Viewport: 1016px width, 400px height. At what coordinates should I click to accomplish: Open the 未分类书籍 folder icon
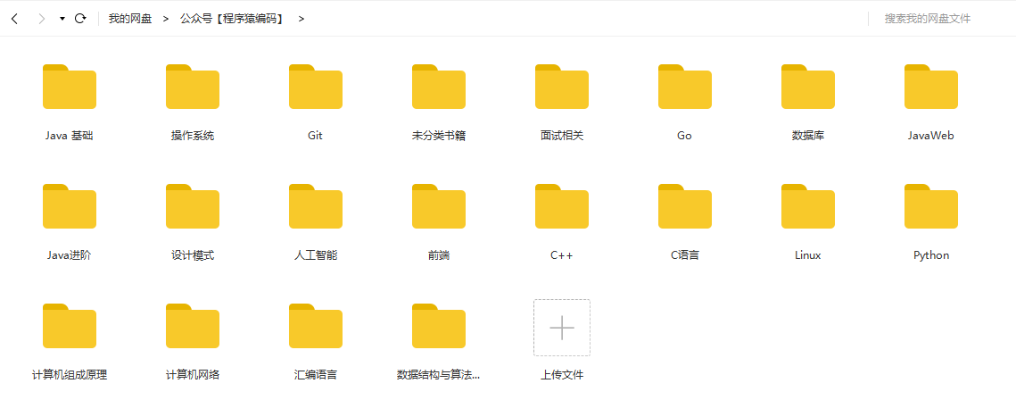(x=439, y=86)
